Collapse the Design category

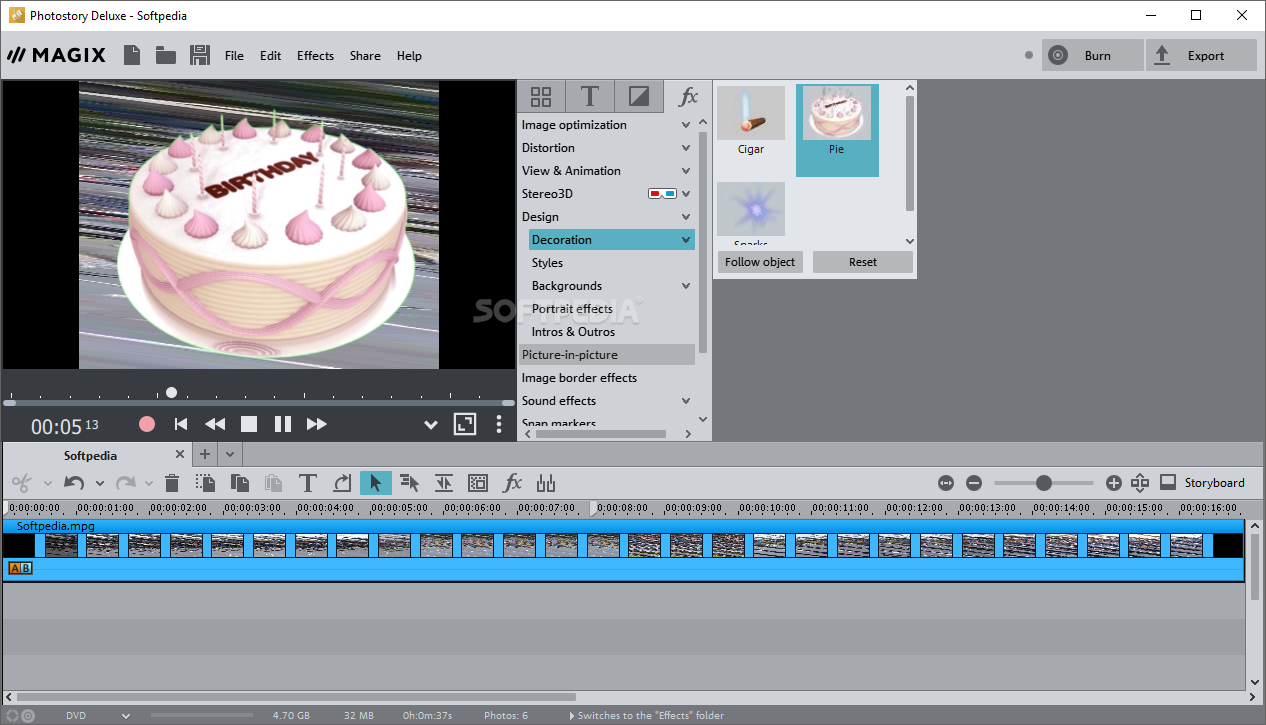point(686,217)
